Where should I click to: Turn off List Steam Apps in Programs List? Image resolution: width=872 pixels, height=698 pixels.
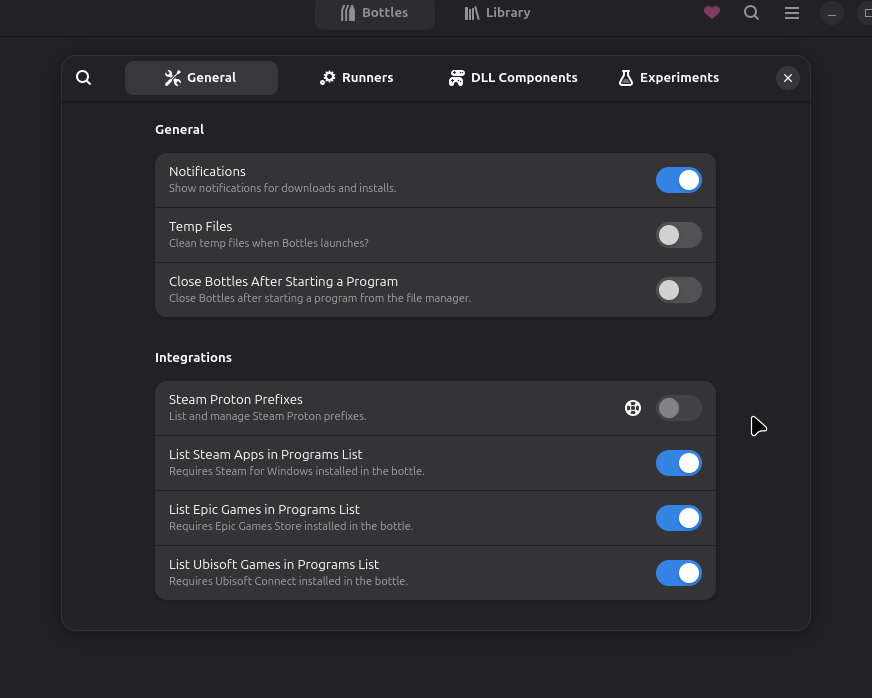pyautogui.click(x=678, y=463)
